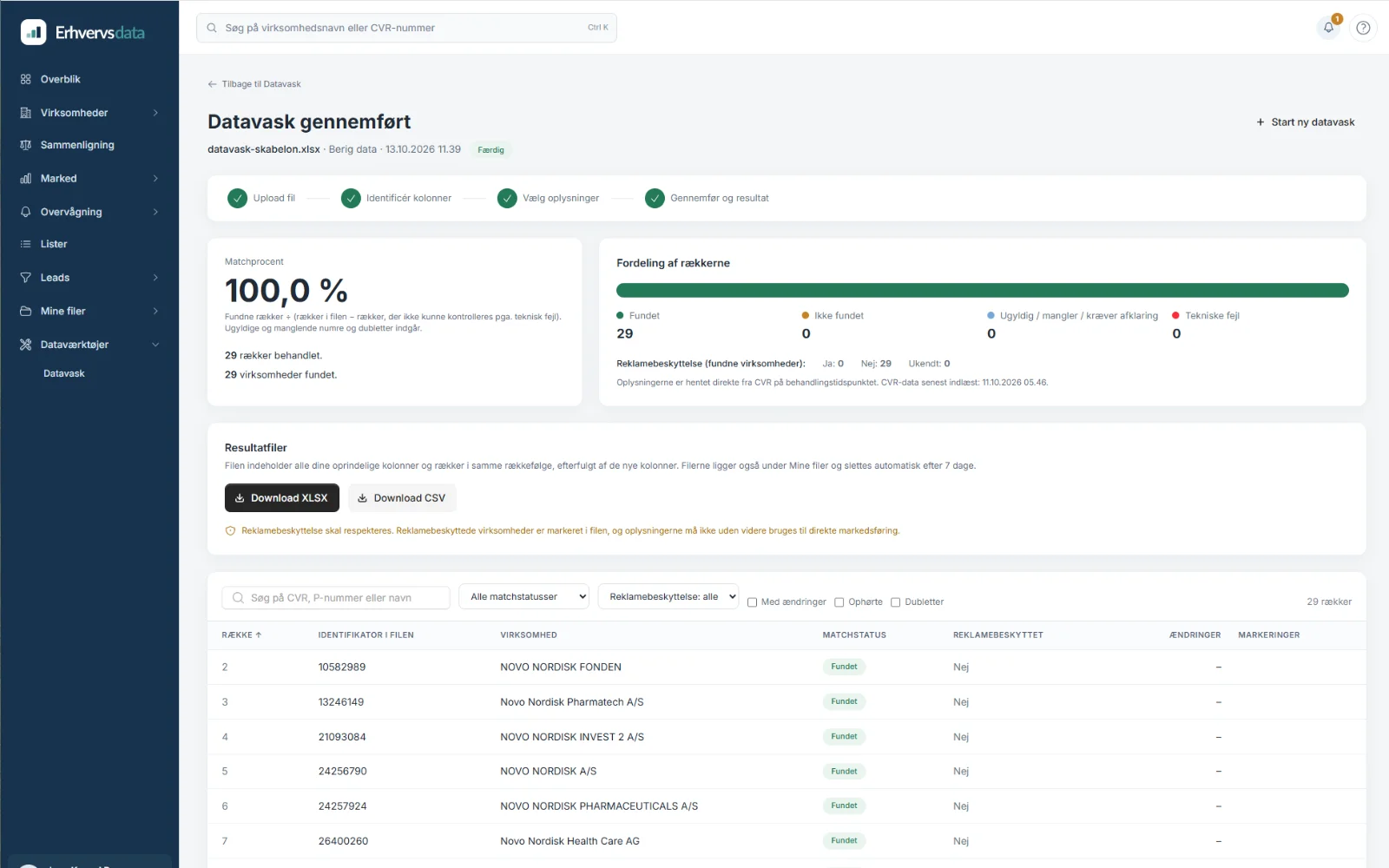Click the Dataværktøjer tools icon
Screen dimensions: 1389x868
point(26,345)
